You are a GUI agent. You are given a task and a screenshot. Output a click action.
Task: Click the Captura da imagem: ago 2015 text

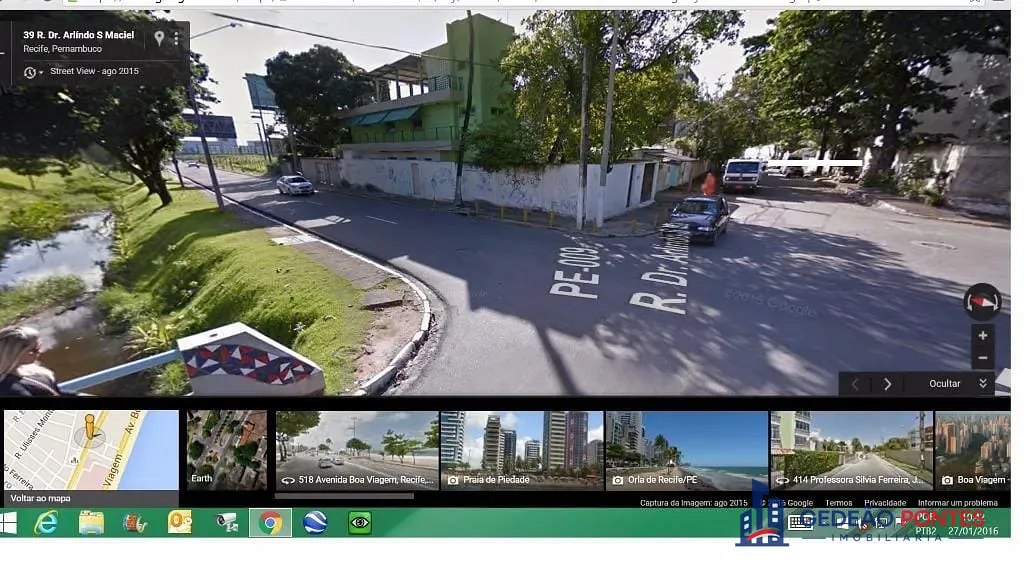tap(694, 503)
